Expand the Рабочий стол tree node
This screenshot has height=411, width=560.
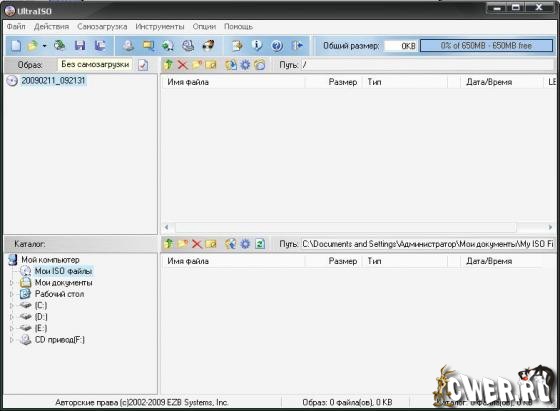tap(12, 294)
